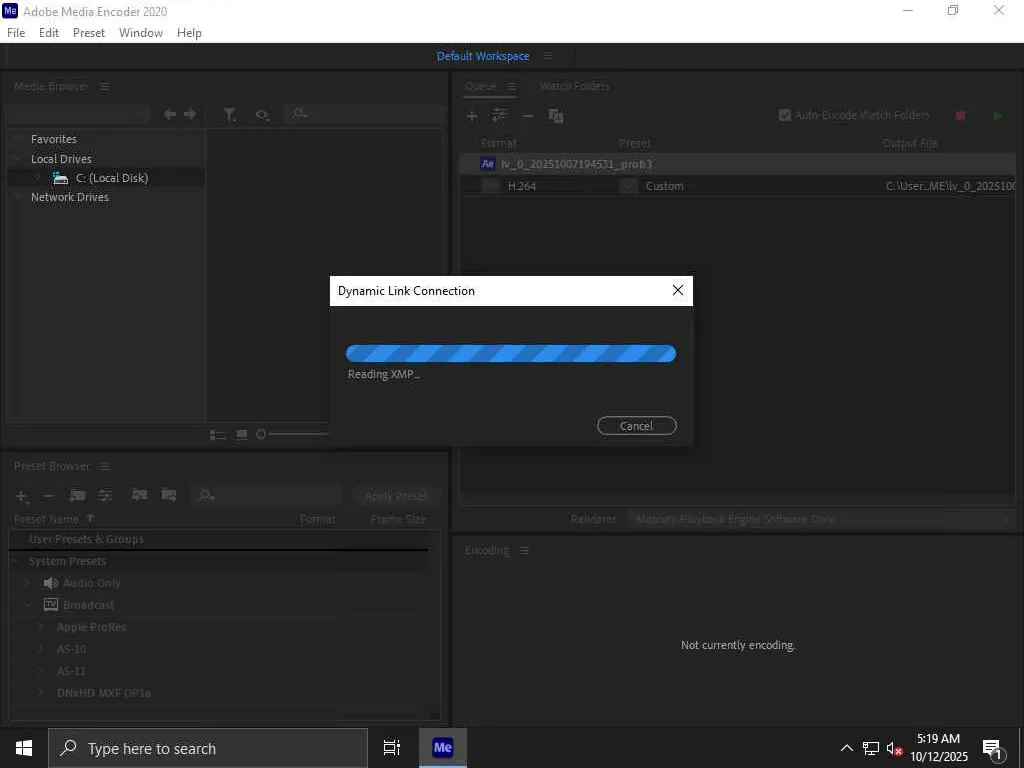Open the File menu
The height and width of the screenshot is (768, 1024).
pos(16,33)
